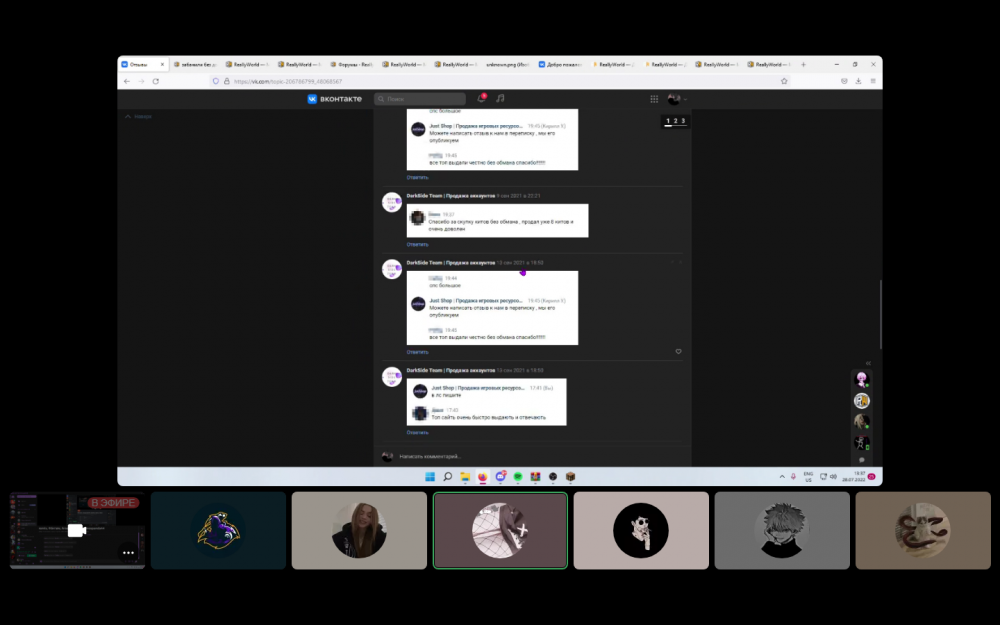Viewport: 1000px width, 625px height.
Task: Open Spotify from the taskbar
Action: coord(518,476)
